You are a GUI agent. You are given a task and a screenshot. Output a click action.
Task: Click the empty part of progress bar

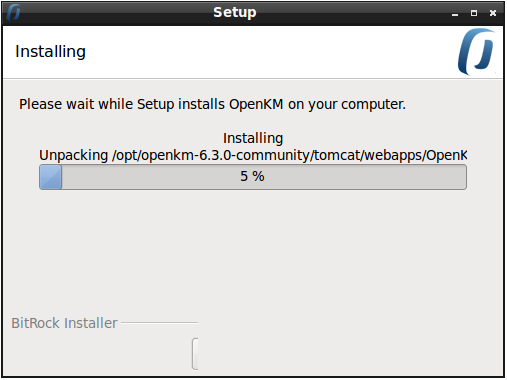tap(264, 177)
